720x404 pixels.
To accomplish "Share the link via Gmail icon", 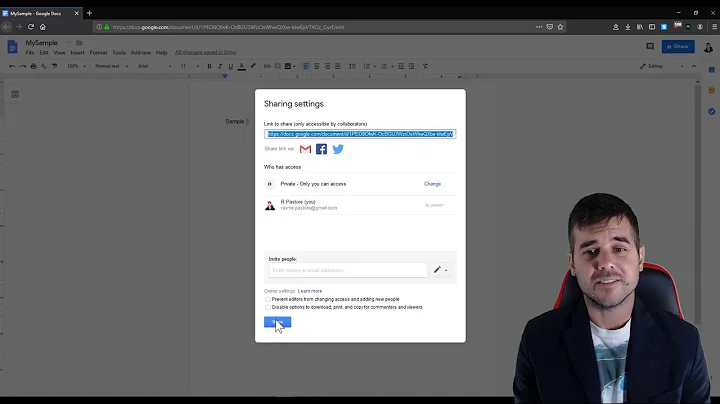I will [305, 149].
